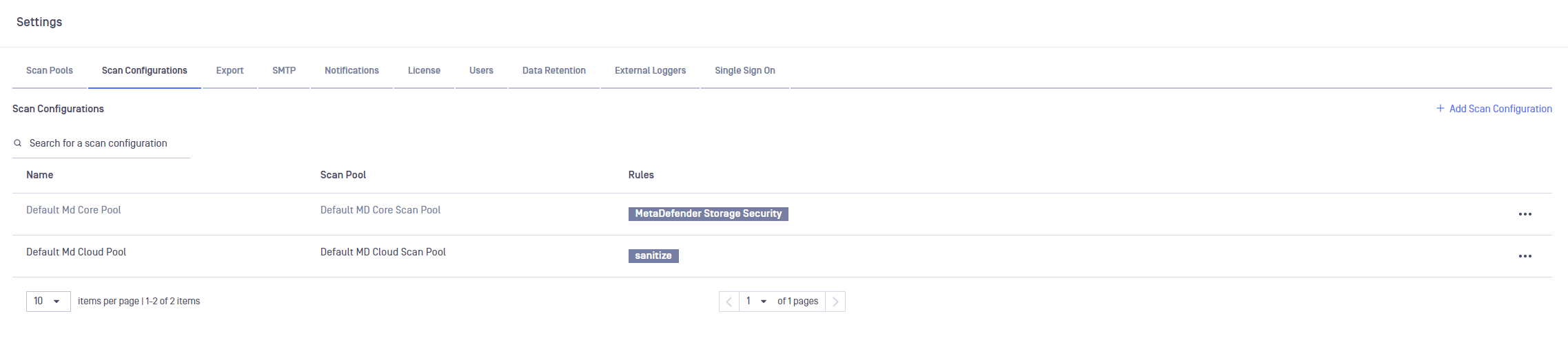Switch to the Scan Pools tab

tap(50, 70)
